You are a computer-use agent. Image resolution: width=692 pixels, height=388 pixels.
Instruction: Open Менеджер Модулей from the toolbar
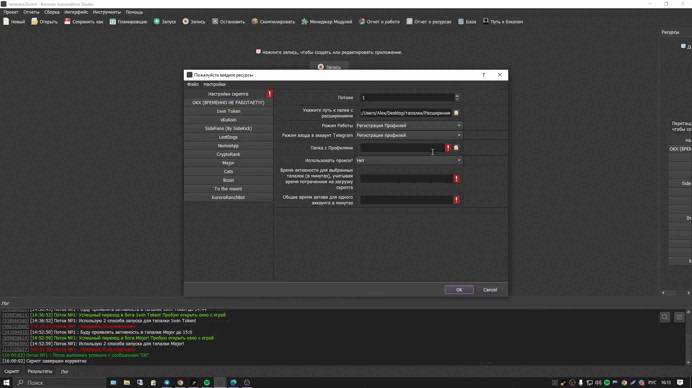click(x=305, y=21)
